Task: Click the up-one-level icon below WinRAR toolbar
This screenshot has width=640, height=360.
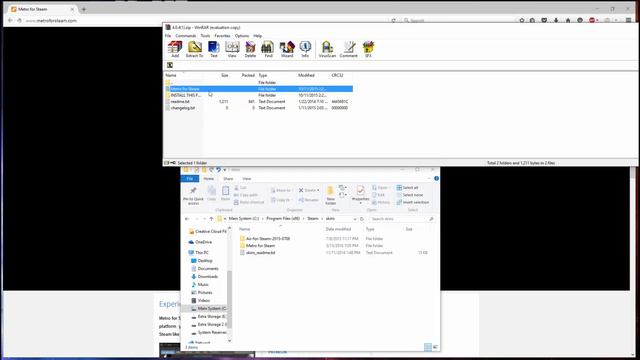Action: [170, 65]
